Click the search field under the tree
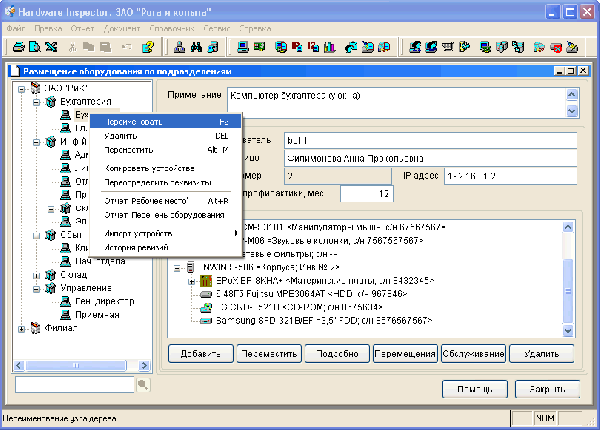Image resolution: width=600 pixels, height=430 pixels. coord(75,384)
